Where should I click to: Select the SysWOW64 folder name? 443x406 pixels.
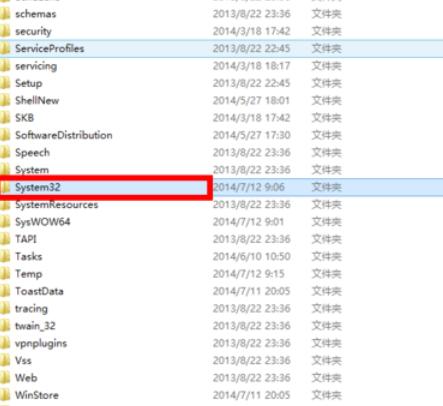coord(43,222)
